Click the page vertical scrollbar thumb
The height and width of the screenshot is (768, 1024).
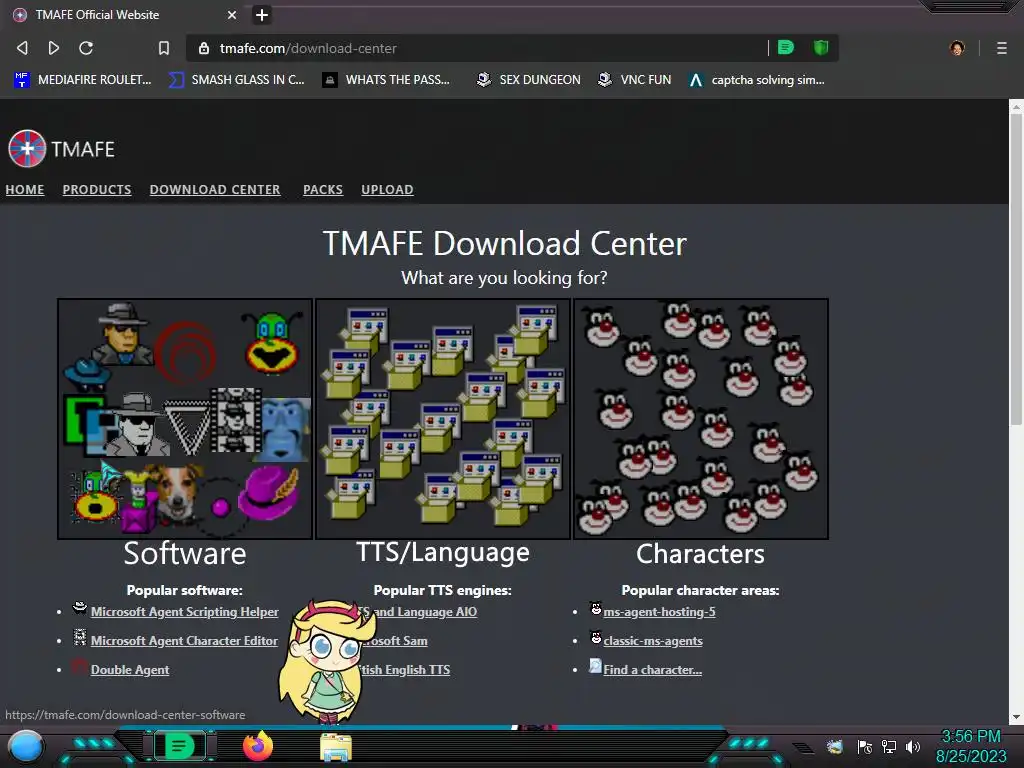pyautogui.click(x=1016, y=269)
